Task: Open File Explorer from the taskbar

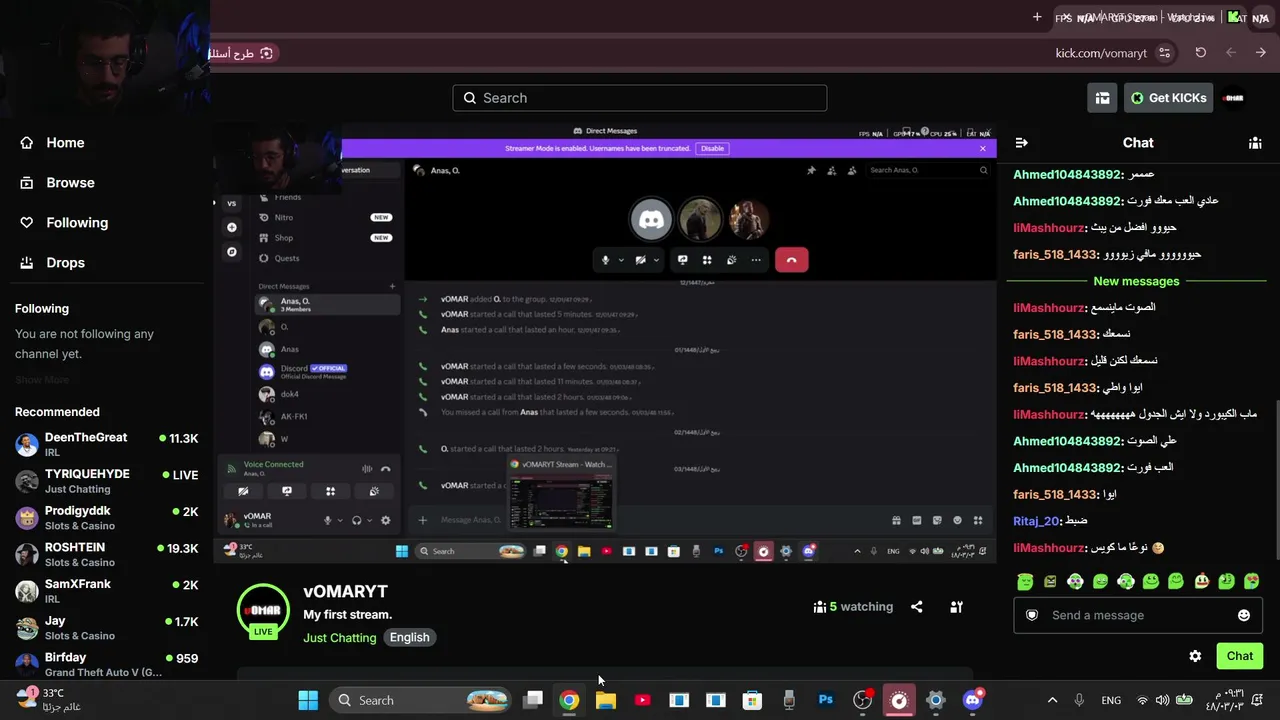Action: pos(606,700)
